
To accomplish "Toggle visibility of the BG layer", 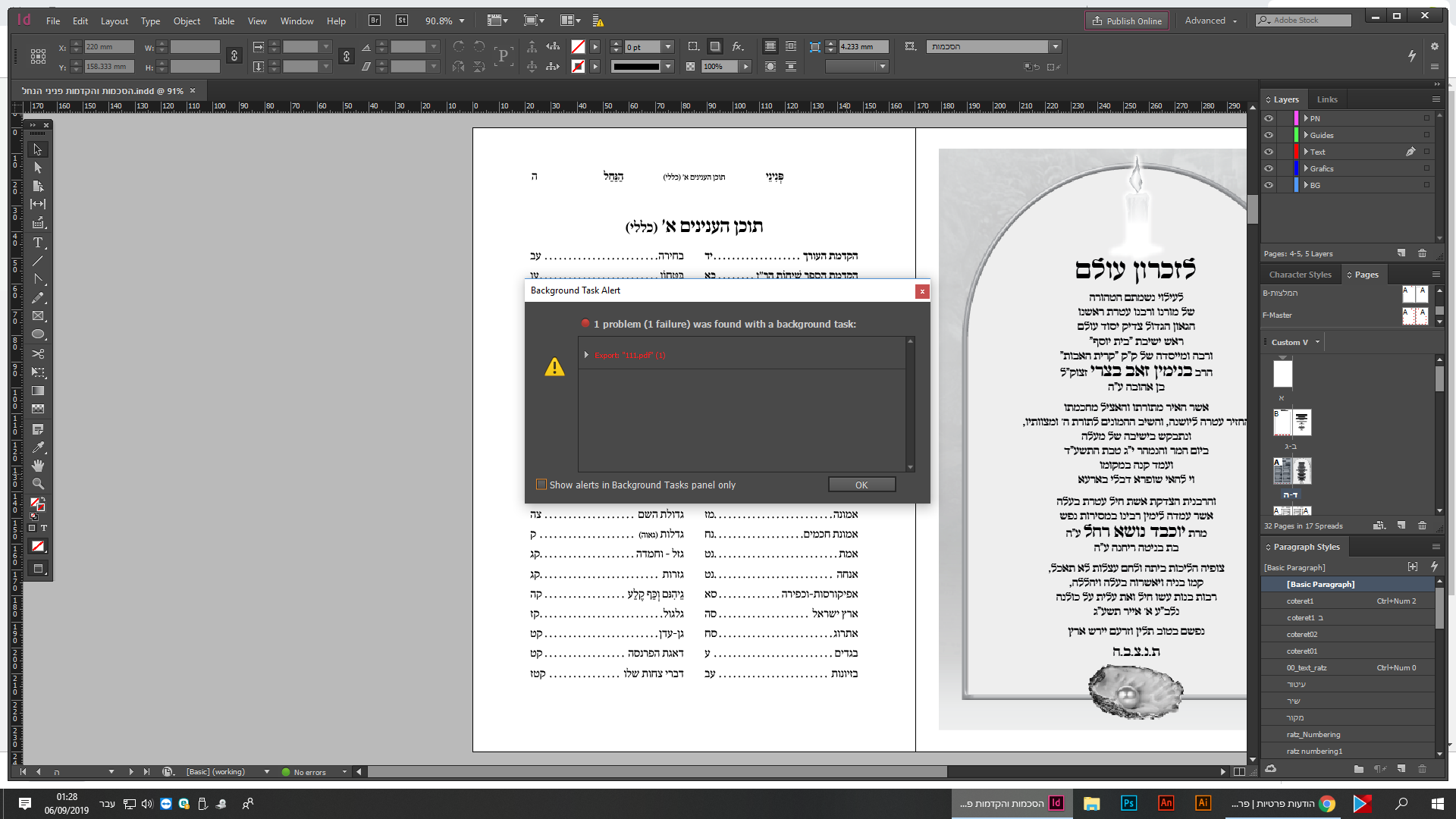I will coord(1269,185).
